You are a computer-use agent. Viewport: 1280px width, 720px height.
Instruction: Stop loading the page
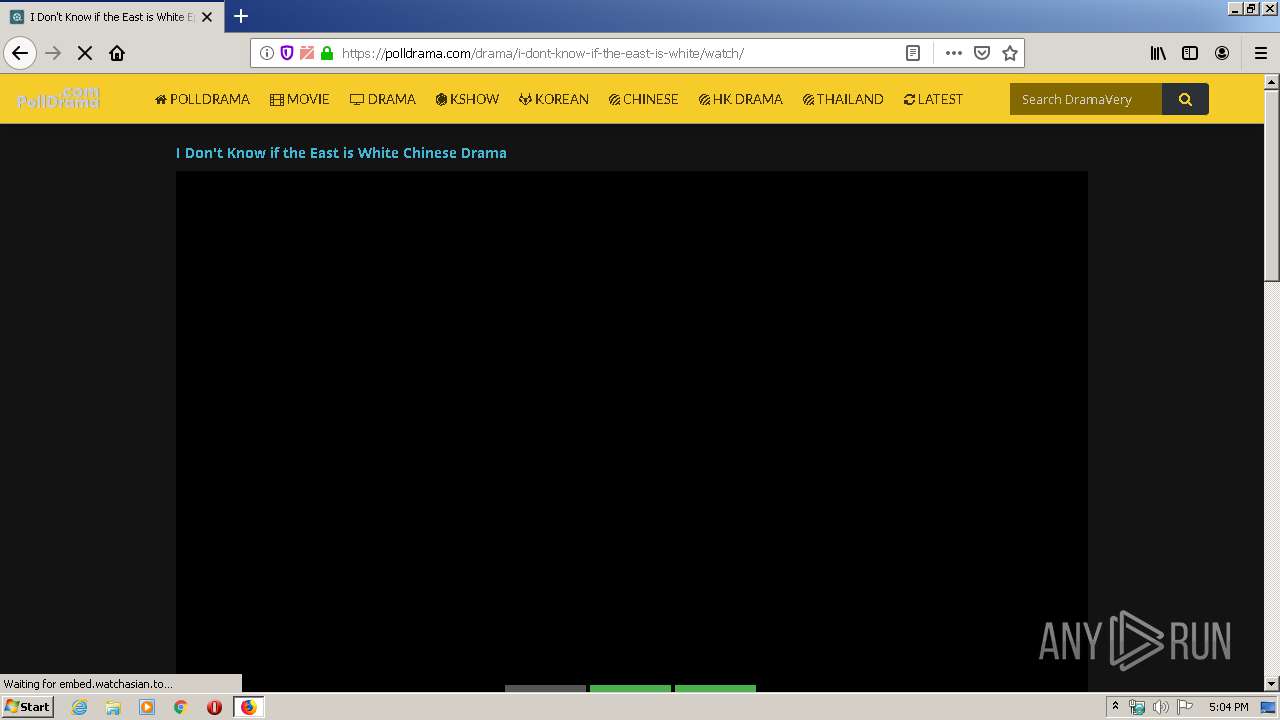pos(85,53)
